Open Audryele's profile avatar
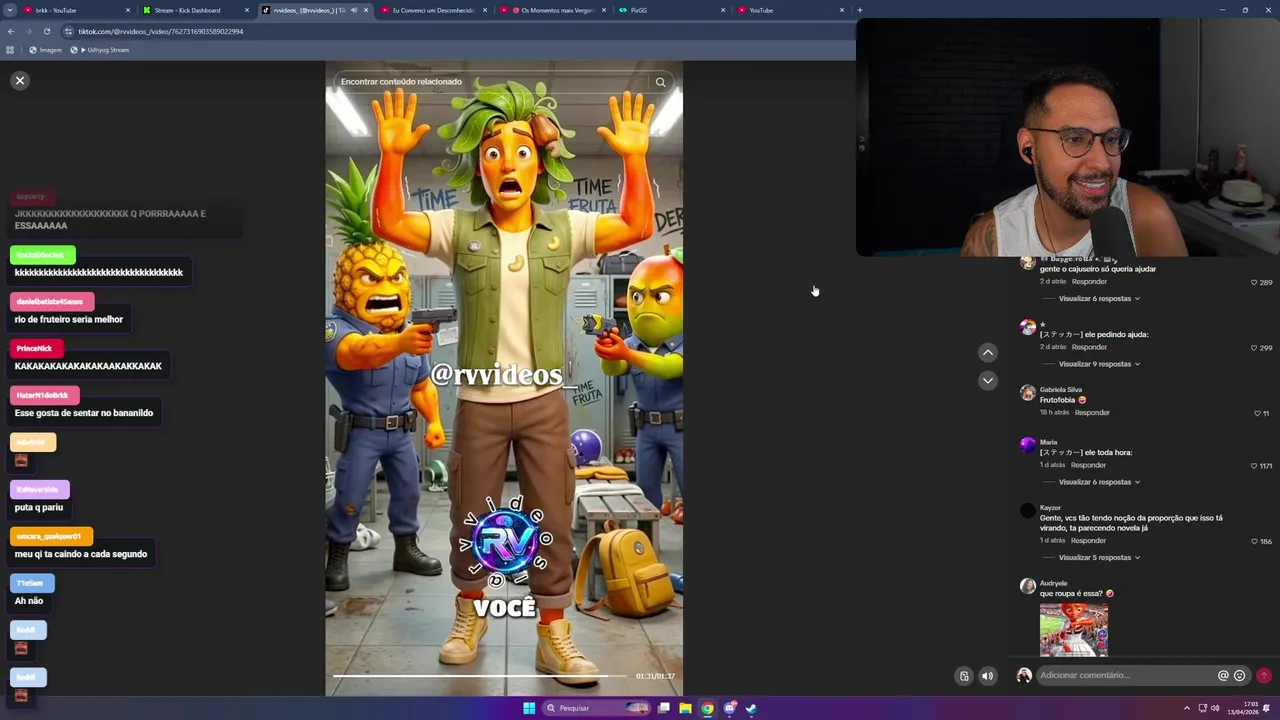Screen dimensions: 1280x720 (x=1027, y=586)
